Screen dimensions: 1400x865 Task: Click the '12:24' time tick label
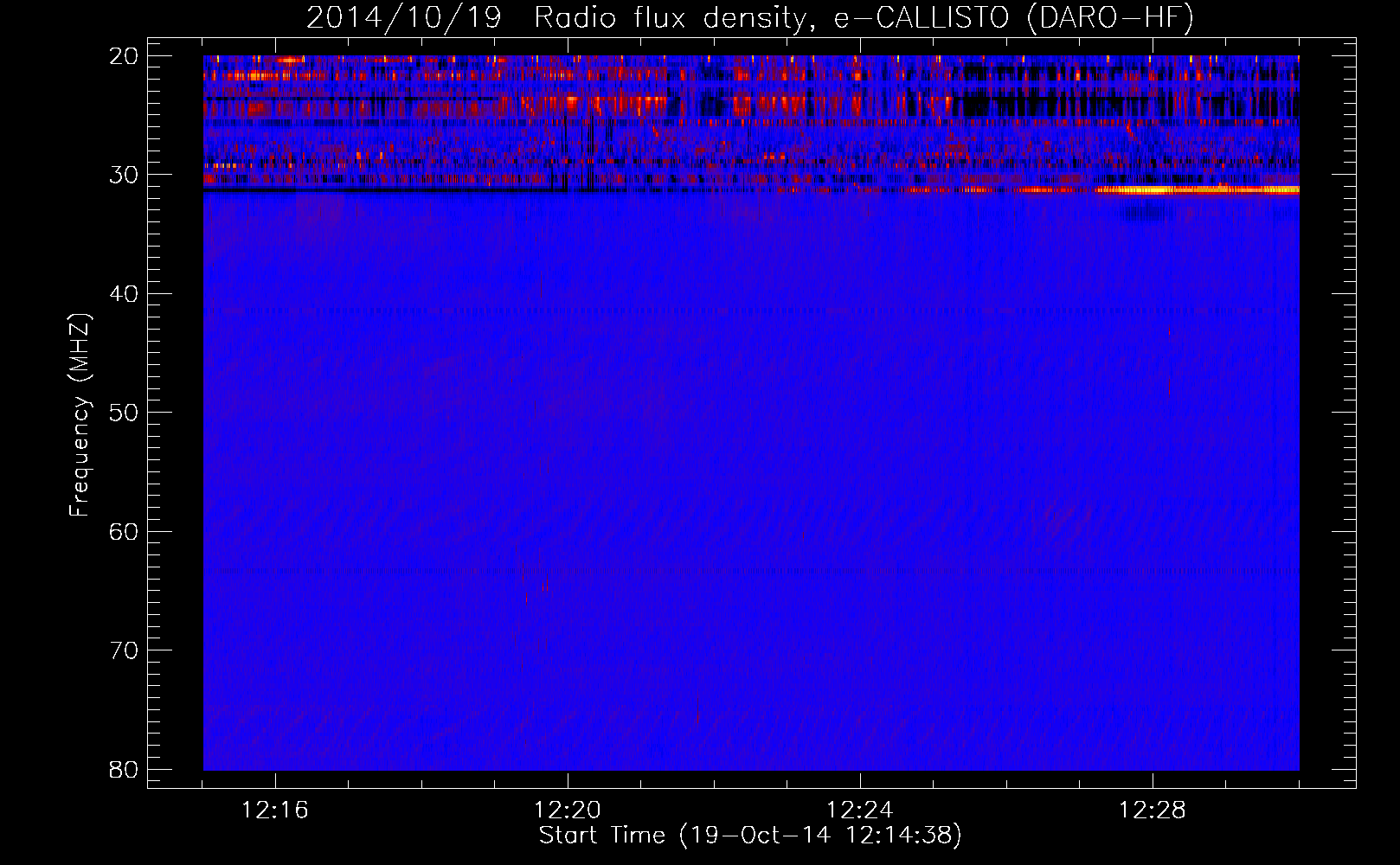click(860, 811)
